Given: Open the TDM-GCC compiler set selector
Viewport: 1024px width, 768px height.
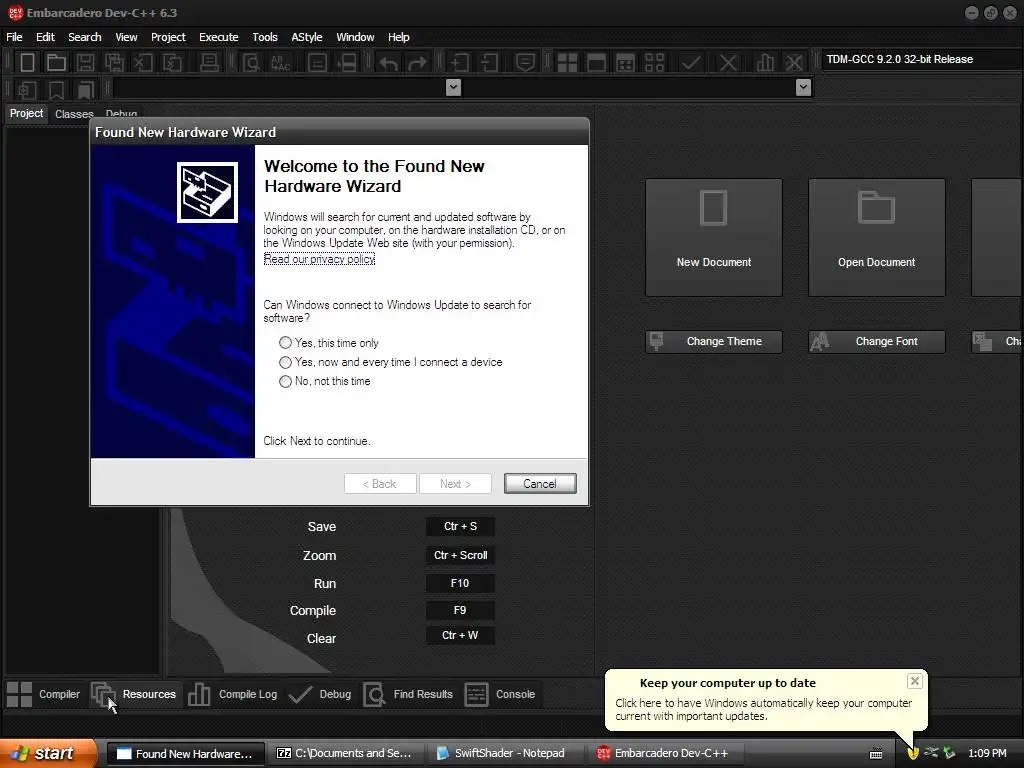Looking at the screenshot, I should coord(921,59).
